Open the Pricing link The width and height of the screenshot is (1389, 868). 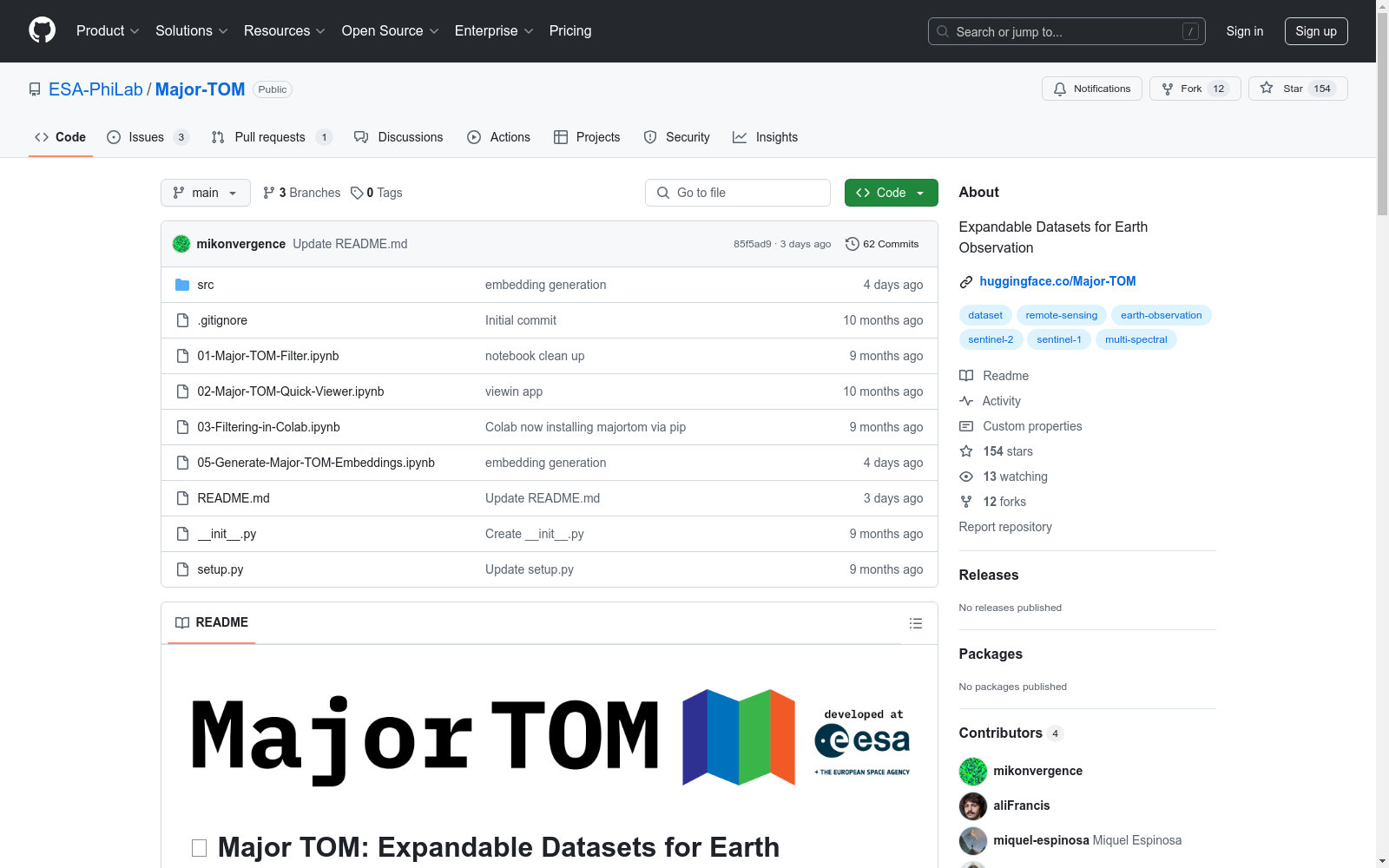570,30
